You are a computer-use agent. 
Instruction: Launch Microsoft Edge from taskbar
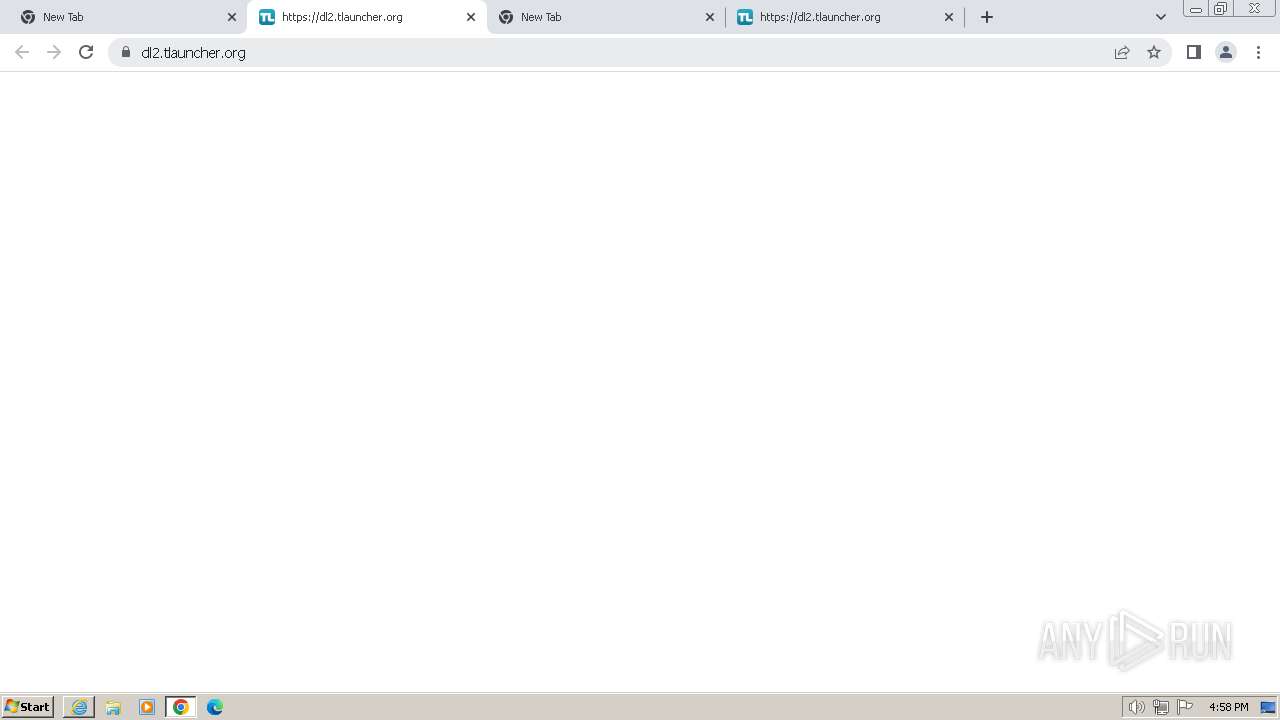click(215, 707)
